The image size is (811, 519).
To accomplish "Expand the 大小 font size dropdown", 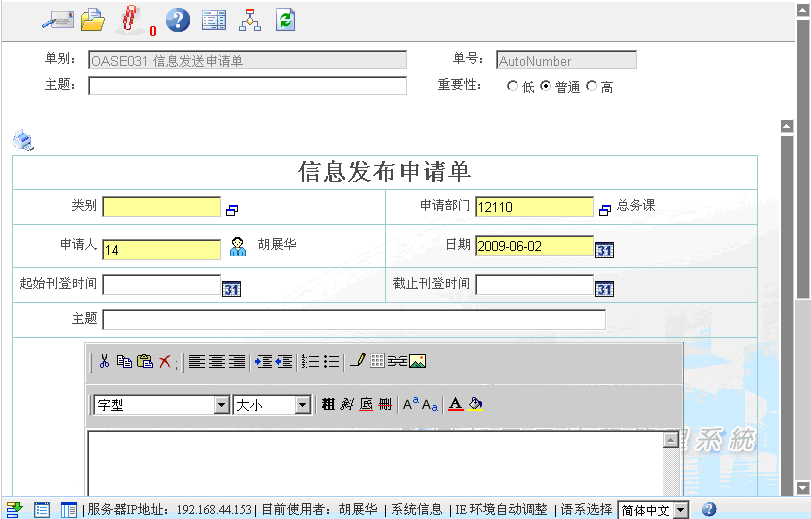I will tap(302, 405).
